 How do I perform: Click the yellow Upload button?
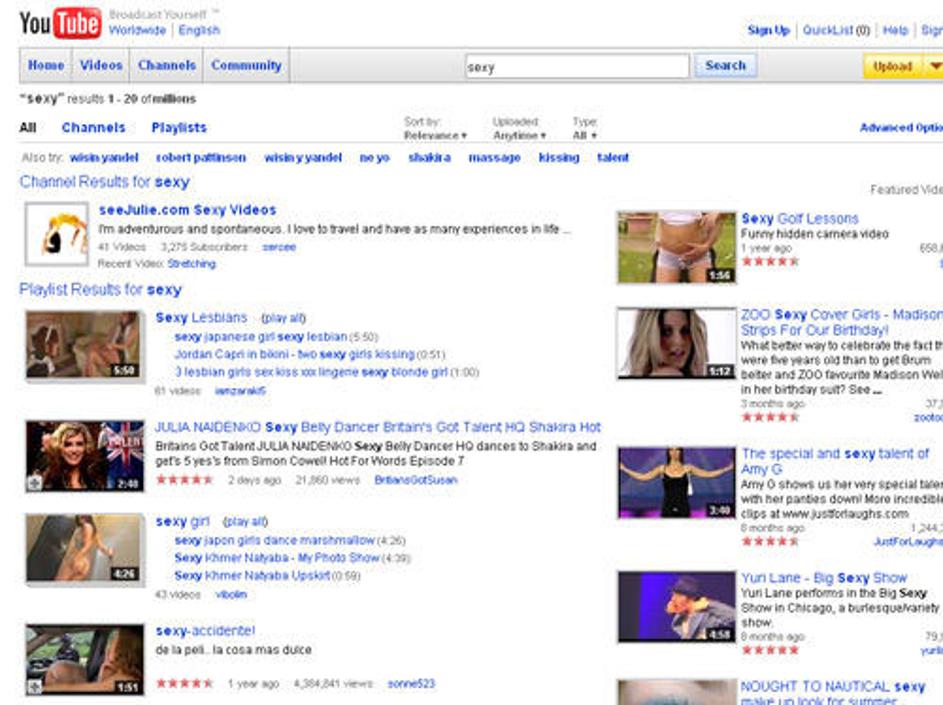tap(892, 66)
